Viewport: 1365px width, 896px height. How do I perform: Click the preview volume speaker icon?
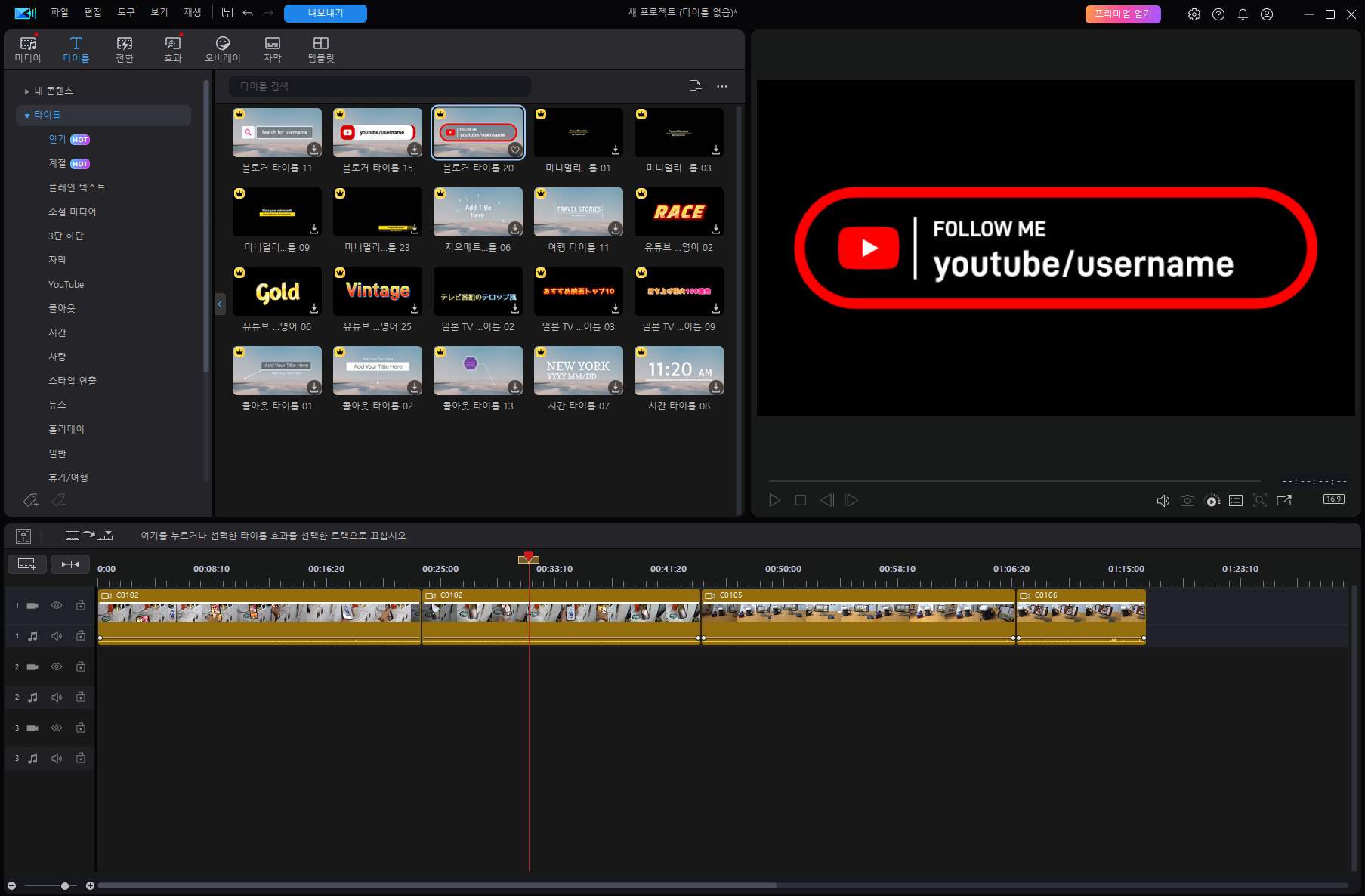[x=1163, y=500]
